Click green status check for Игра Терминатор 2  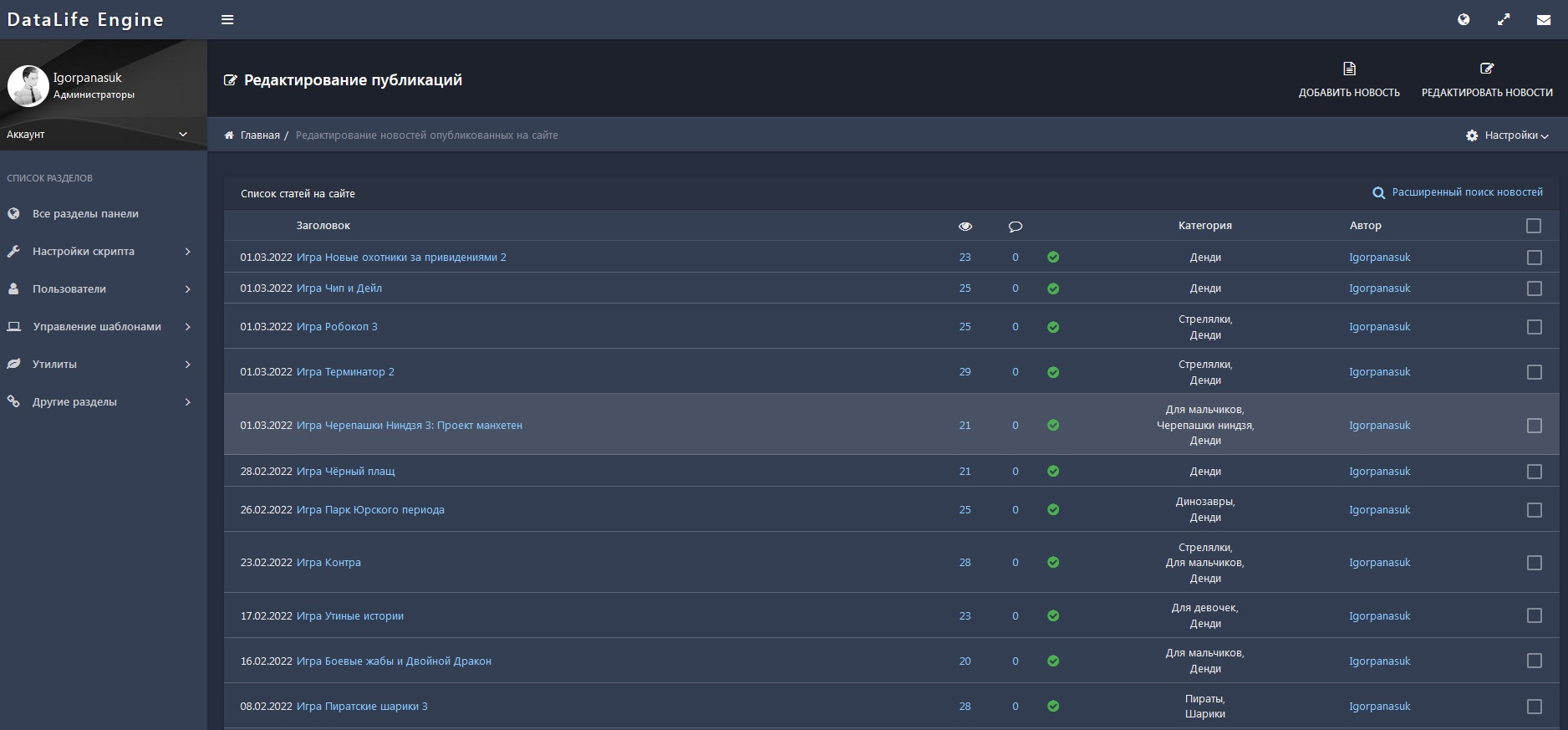[1053, 372]
